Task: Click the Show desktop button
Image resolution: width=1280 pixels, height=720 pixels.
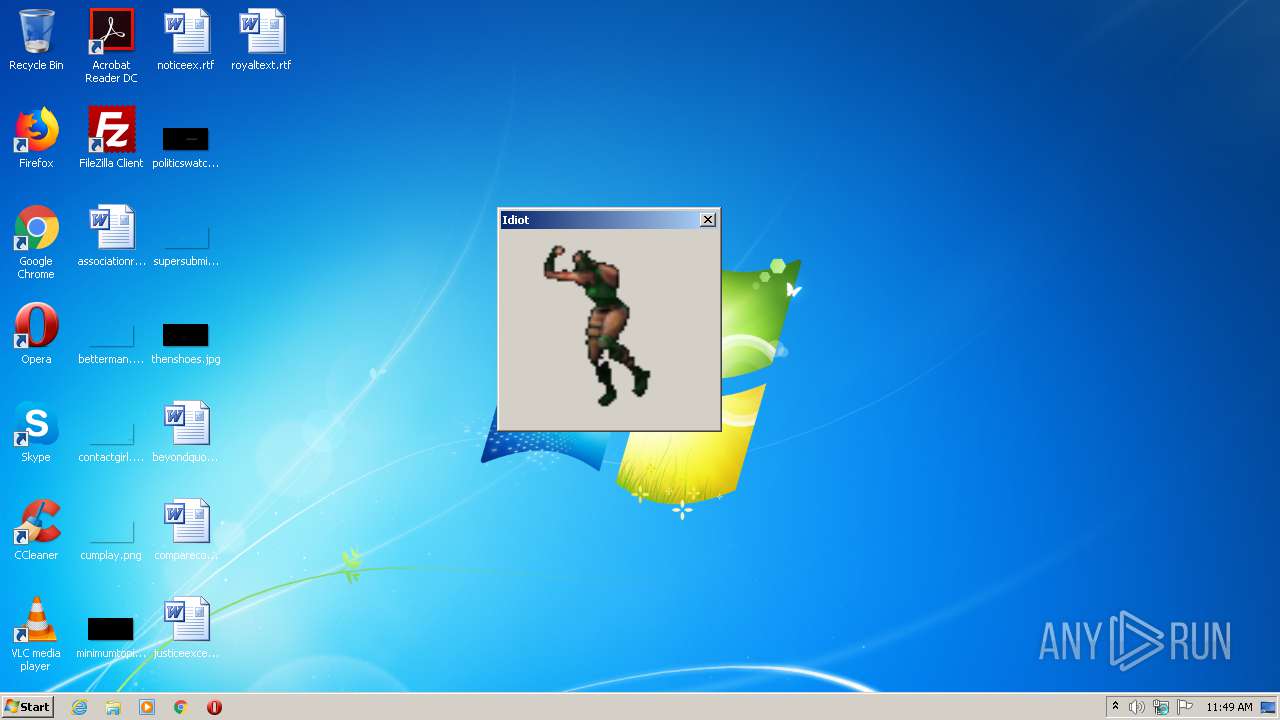Action: coord(1268,707)
